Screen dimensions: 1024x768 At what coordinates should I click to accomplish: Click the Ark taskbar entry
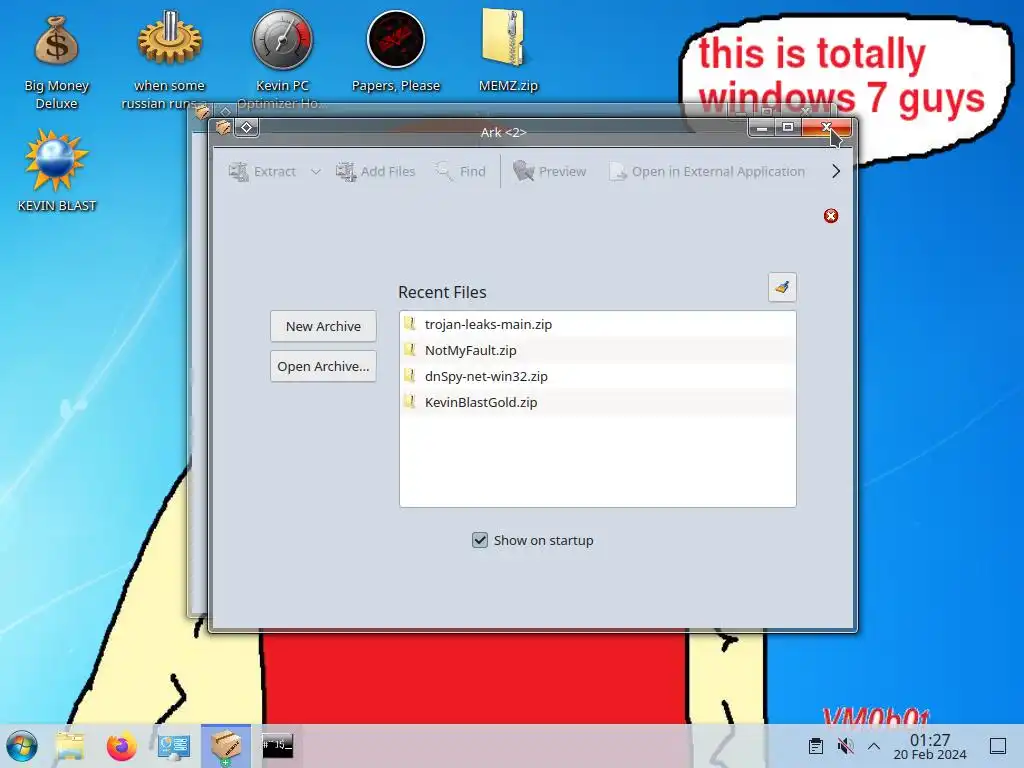pos(225,746)
